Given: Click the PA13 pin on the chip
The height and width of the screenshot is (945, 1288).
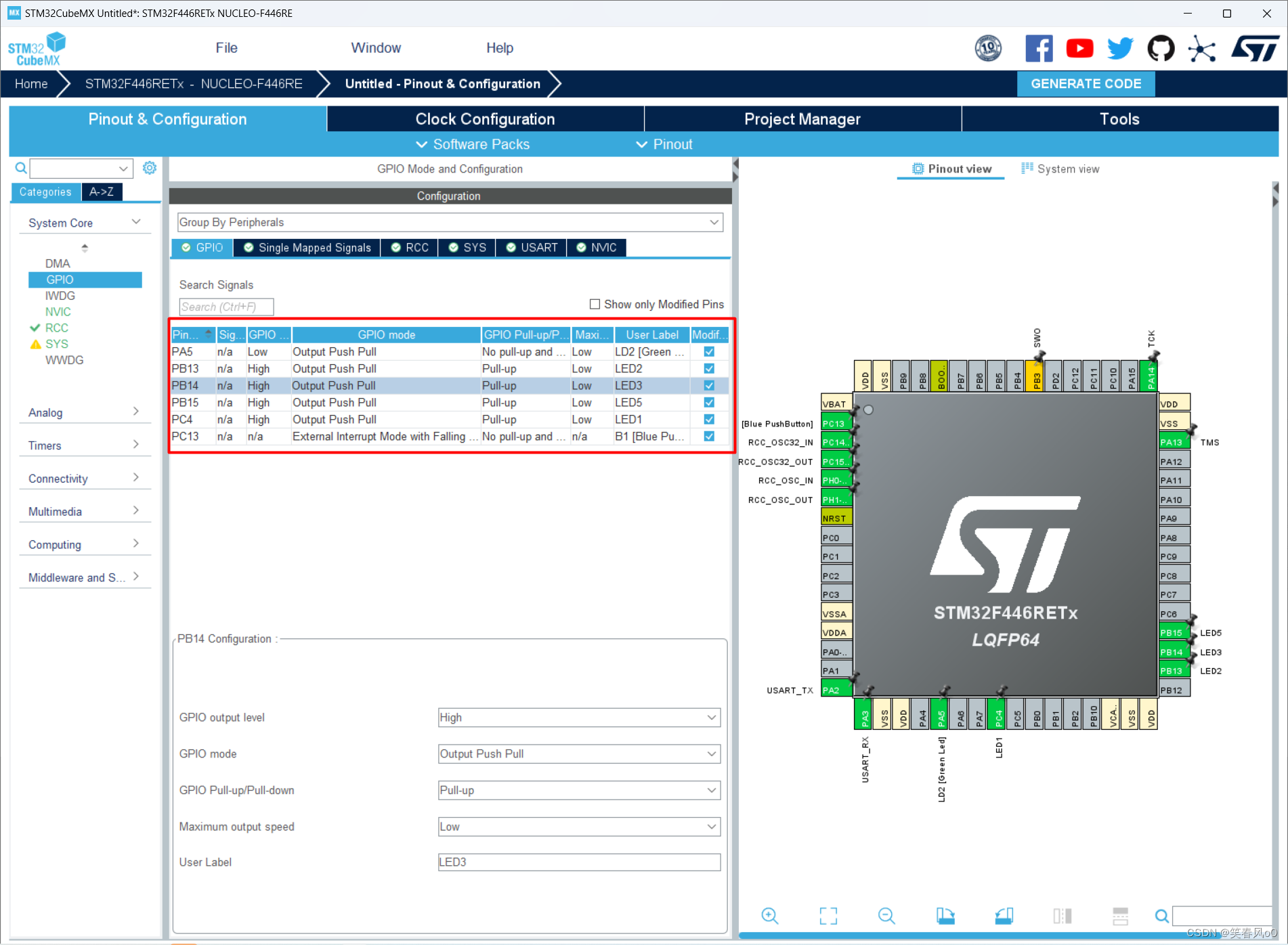Looking at the screenshot, I should 1174,442.
